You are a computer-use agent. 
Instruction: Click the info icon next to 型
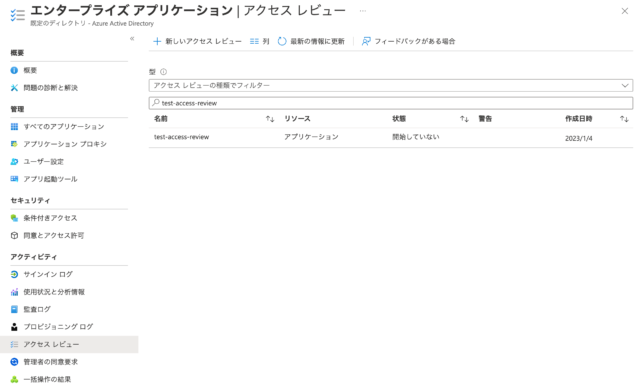pyautogui.click(x=163, y=72)
